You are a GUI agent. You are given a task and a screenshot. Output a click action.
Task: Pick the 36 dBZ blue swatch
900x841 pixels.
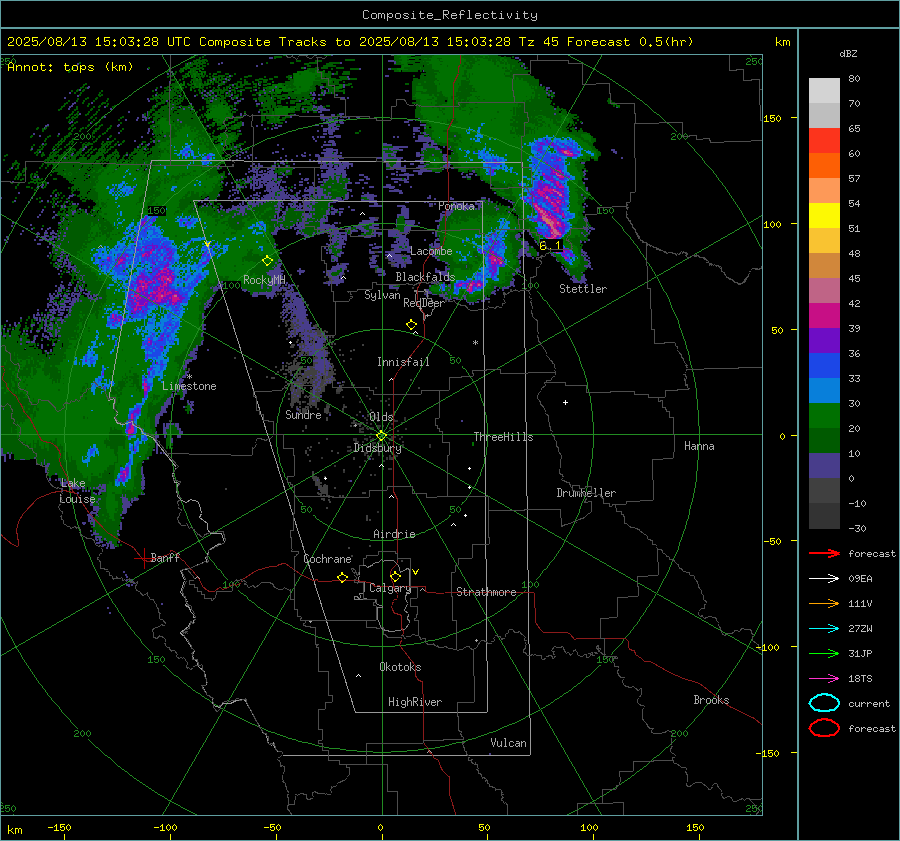click(824, 365)
